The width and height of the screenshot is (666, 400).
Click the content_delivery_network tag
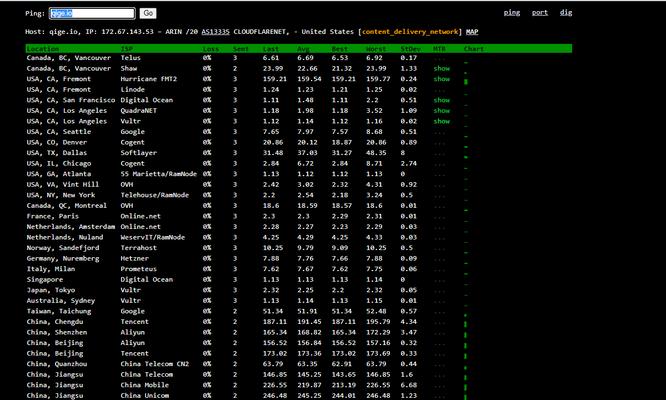[410, 32]
